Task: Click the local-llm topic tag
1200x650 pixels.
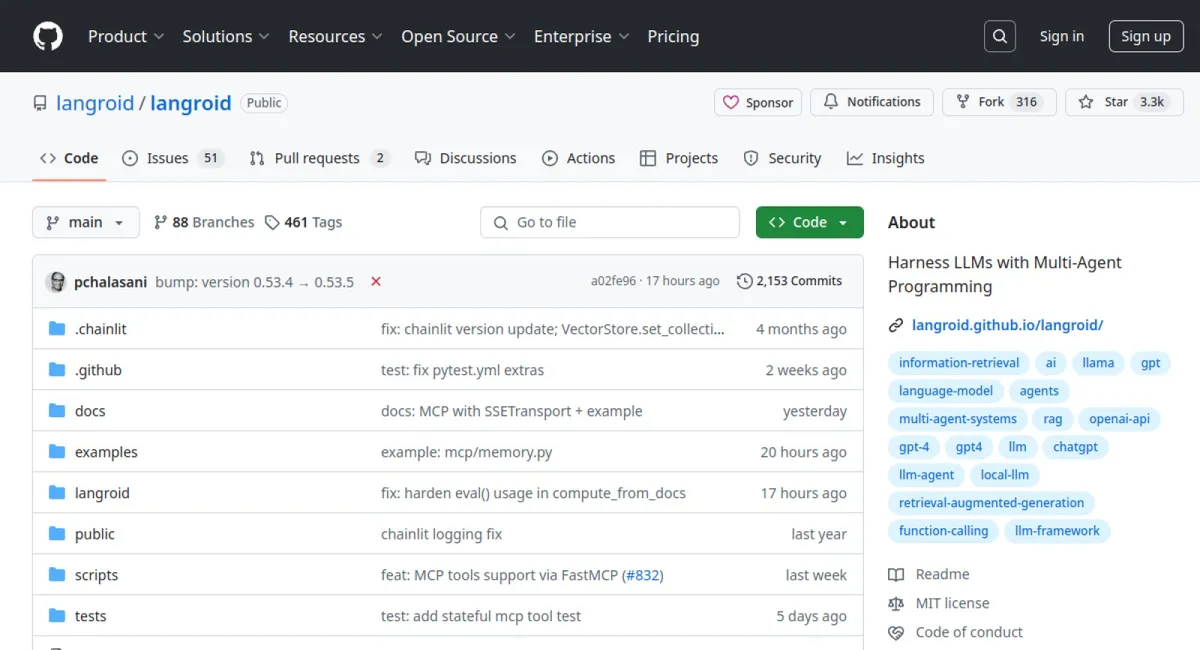Action: pos(1005,475)
